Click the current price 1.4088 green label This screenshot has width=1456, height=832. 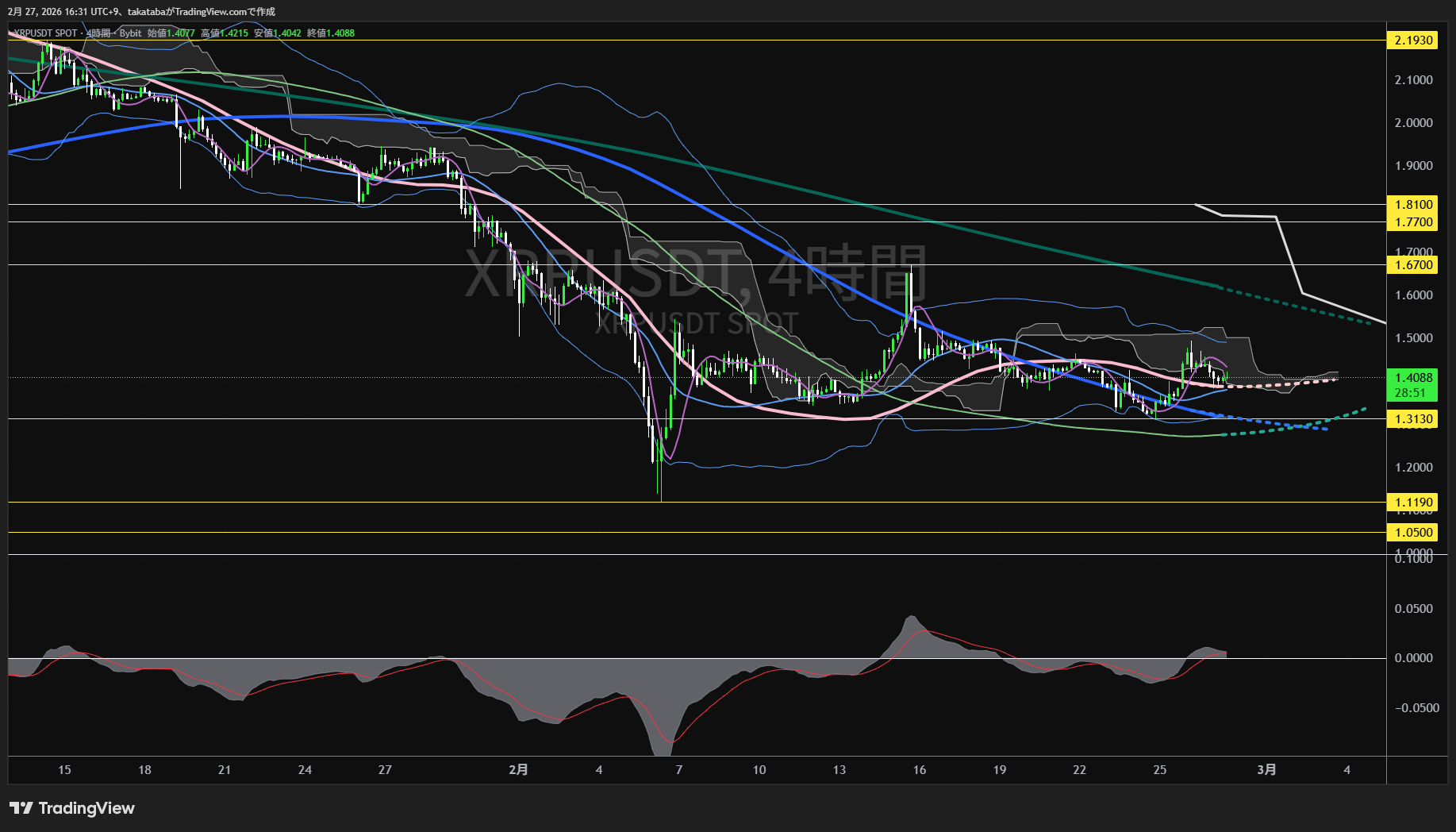click(1413, 378)
